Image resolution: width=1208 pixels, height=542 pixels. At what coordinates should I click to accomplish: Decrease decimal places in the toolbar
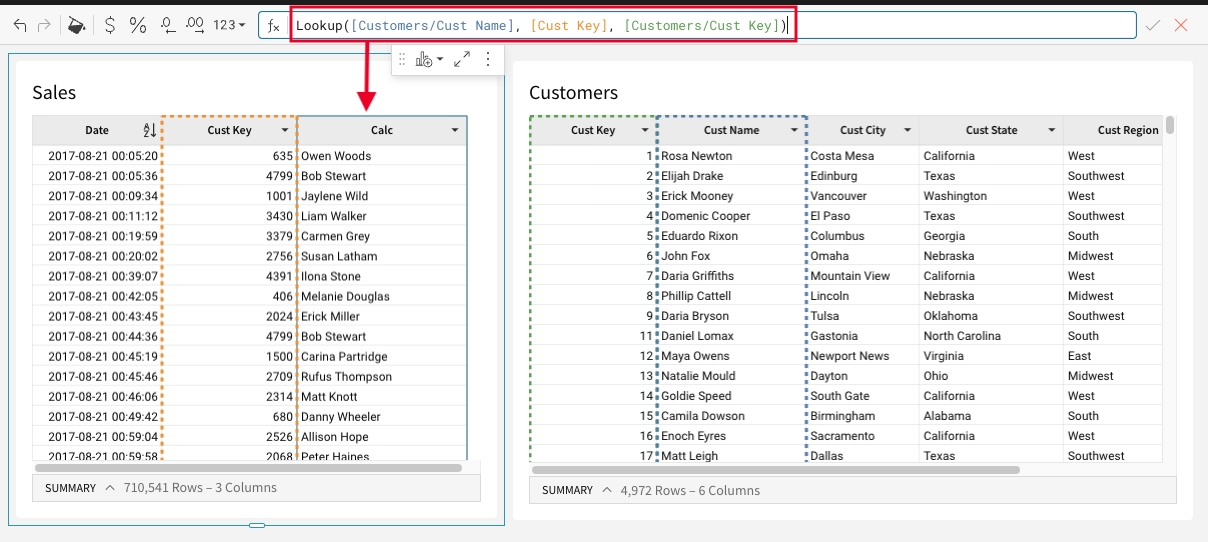click(167, 25)
